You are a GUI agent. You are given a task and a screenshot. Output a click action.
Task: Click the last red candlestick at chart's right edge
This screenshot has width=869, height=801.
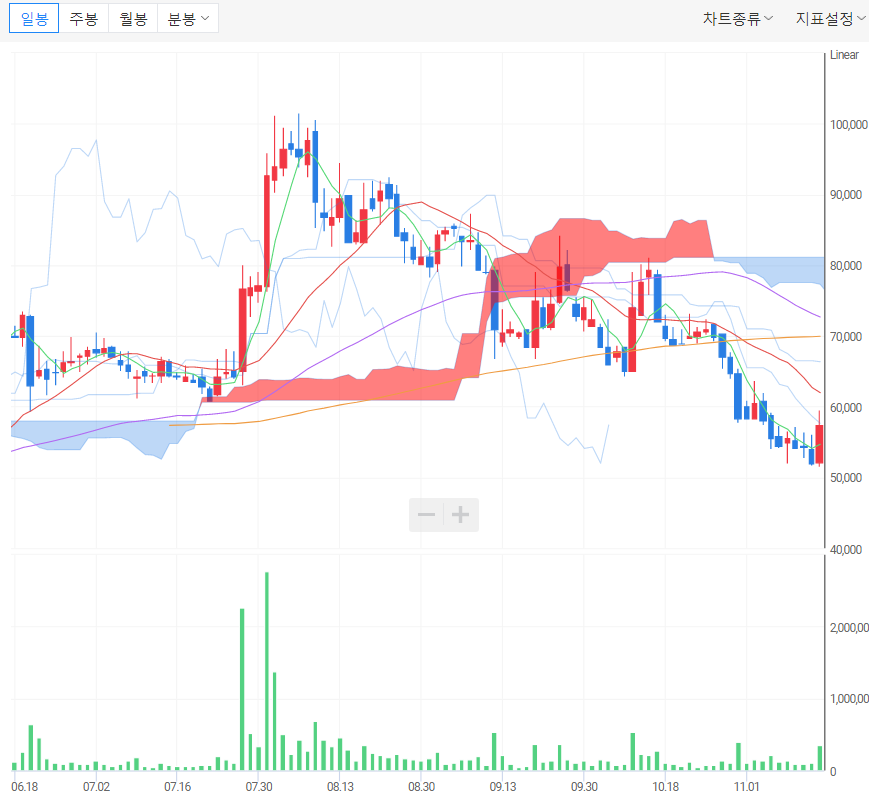coord(819,443)
